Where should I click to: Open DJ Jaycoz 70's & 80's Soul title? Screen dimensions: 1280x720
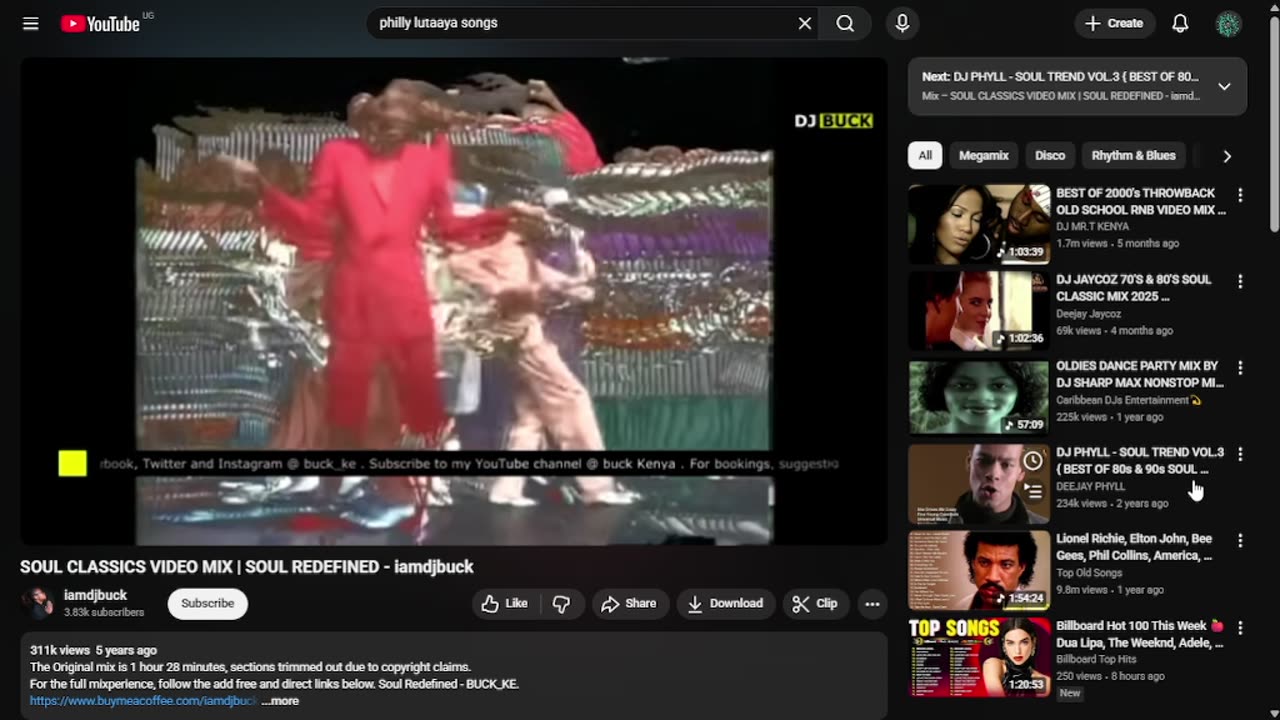point(1134,288)
